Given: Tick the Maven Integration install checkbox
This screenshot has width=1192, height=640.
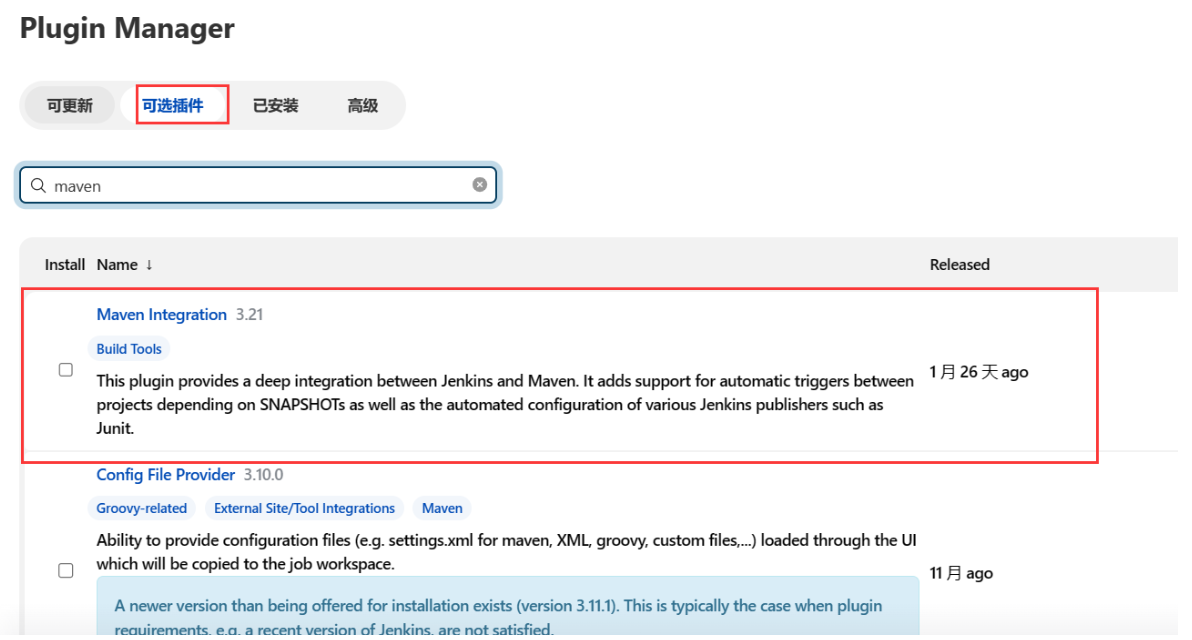Looking at the screenshot, I should [66, 370].
